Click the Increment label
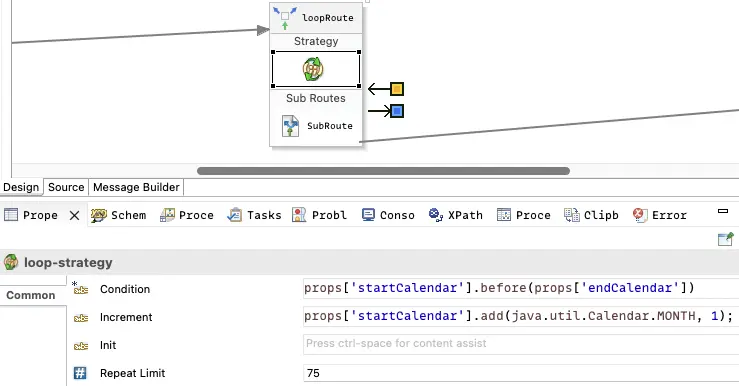Image resolution: width=739 pixels, height=386 pixels. pos(126,317)
